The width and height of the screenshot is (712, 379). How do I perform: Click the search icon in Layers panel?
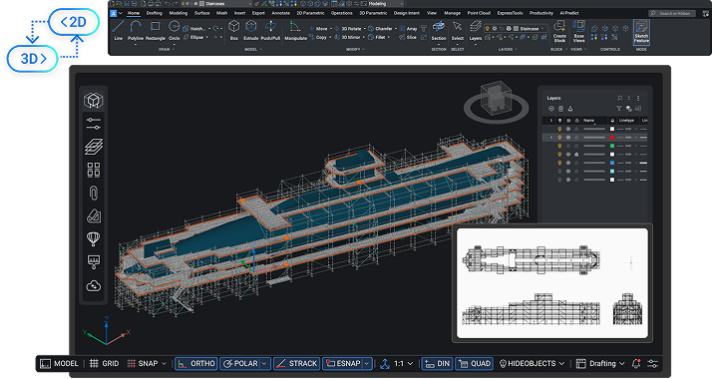pyautogui.click(x=619, y=98)
